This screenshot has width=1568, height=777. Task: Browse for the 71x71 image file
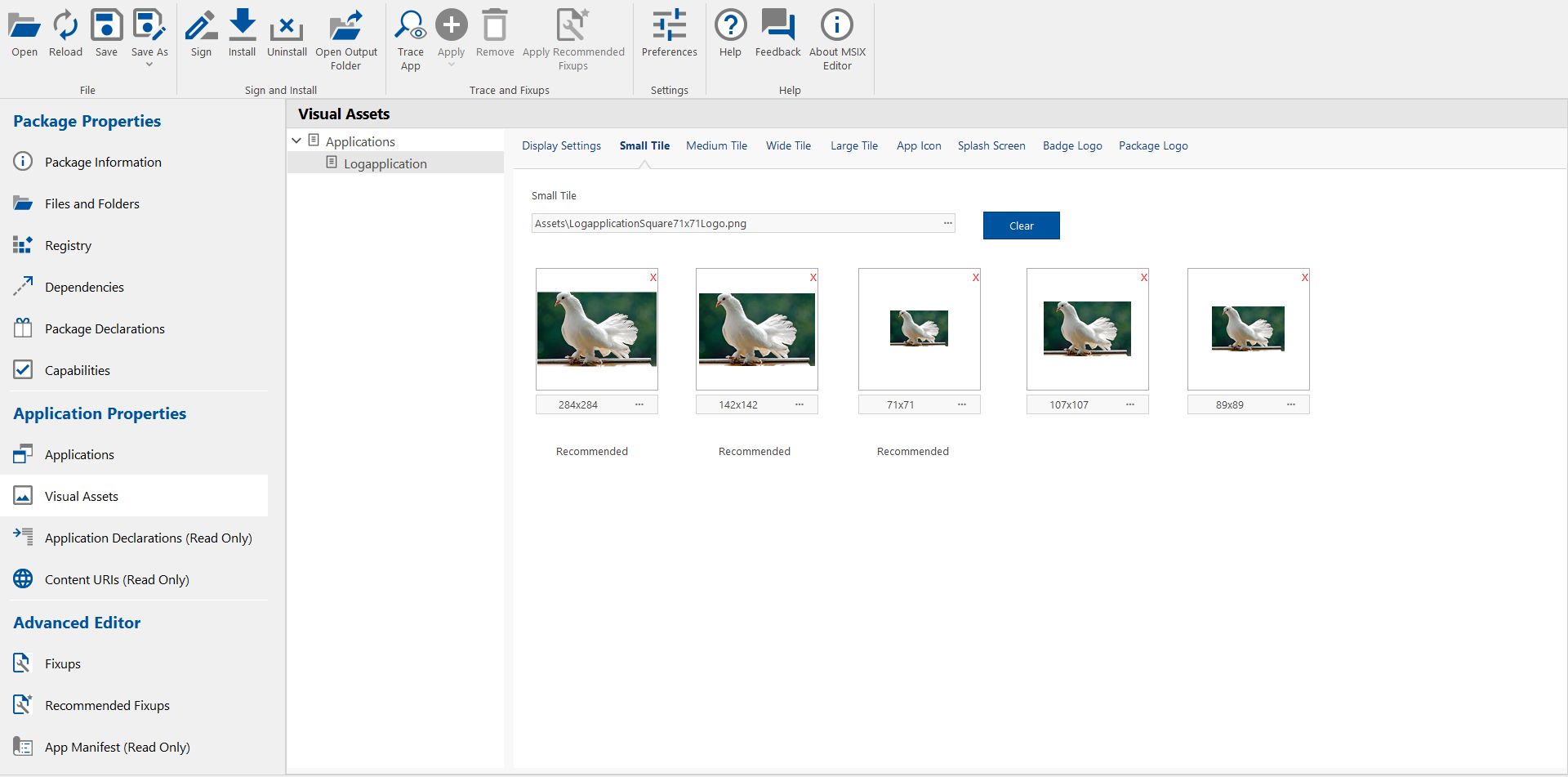click(x=962, y=404)
